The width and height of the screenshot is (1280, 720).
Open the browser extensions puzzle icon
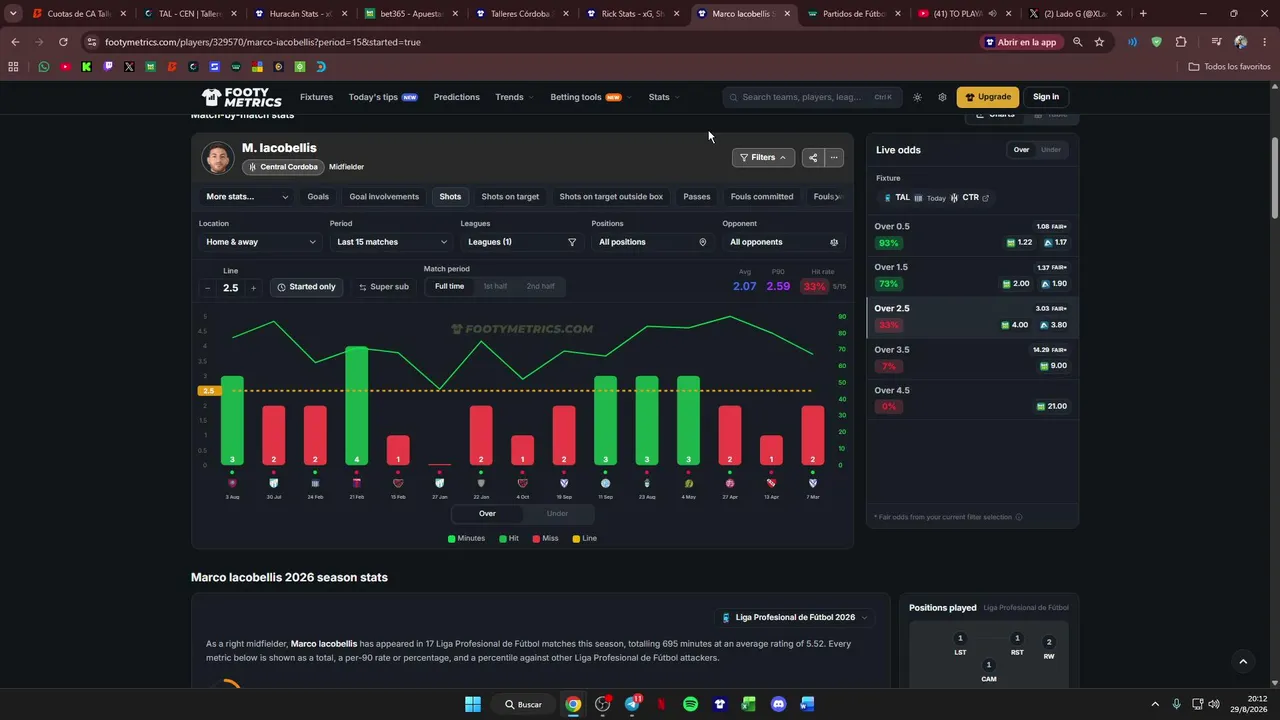pos(1181,42)
